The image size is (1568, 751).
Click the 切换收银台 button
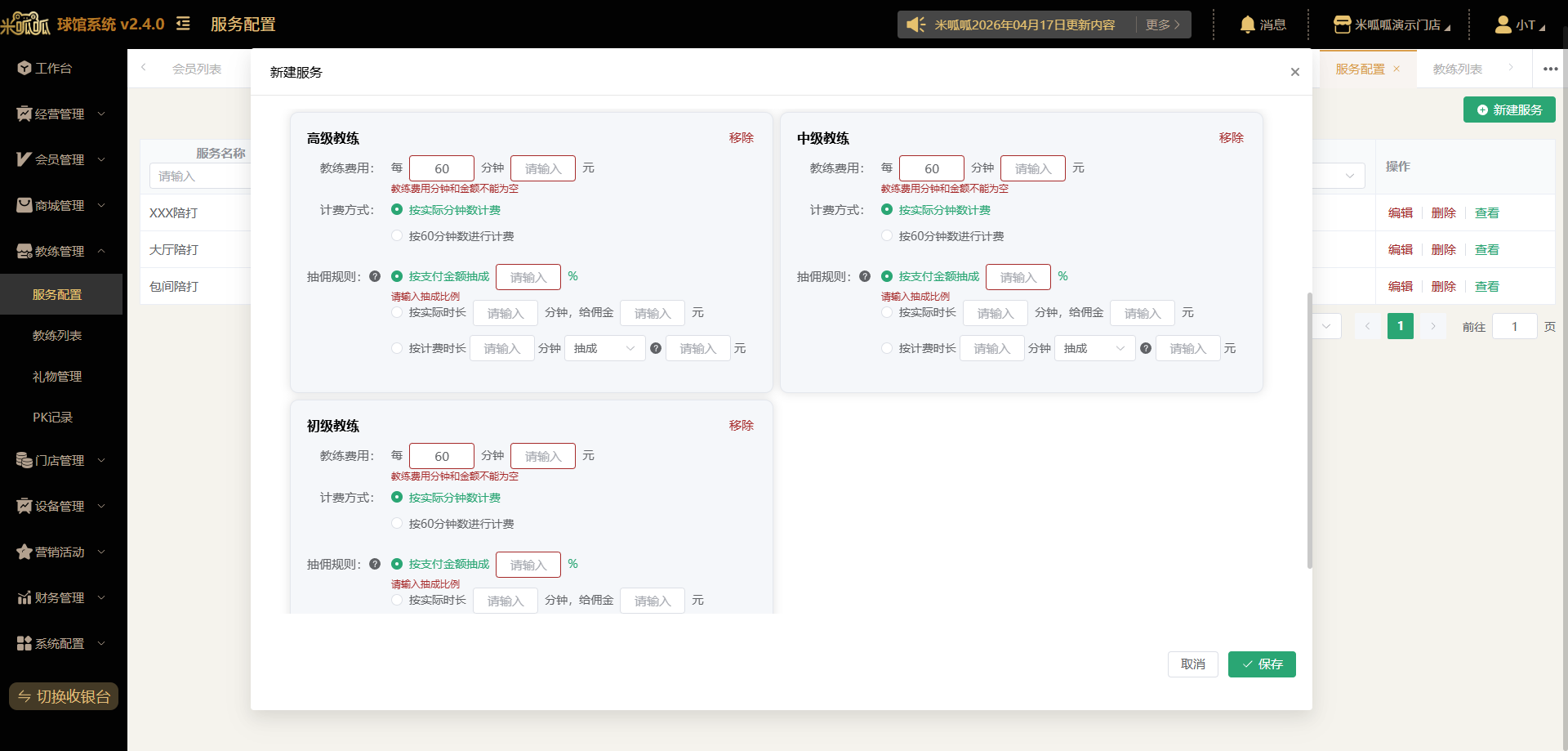click(64, 696)
